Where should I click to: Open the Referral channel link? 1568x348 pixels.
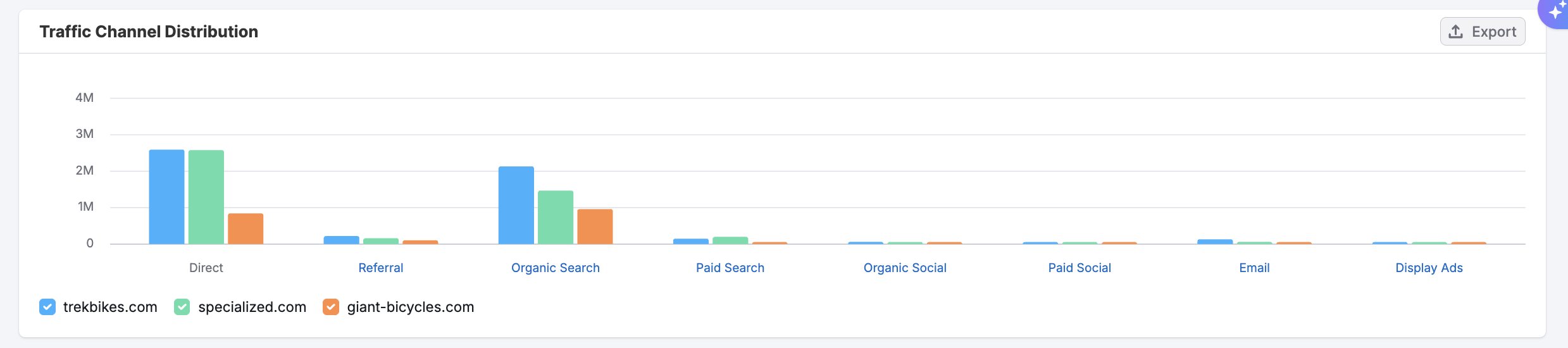coord(380,268)
